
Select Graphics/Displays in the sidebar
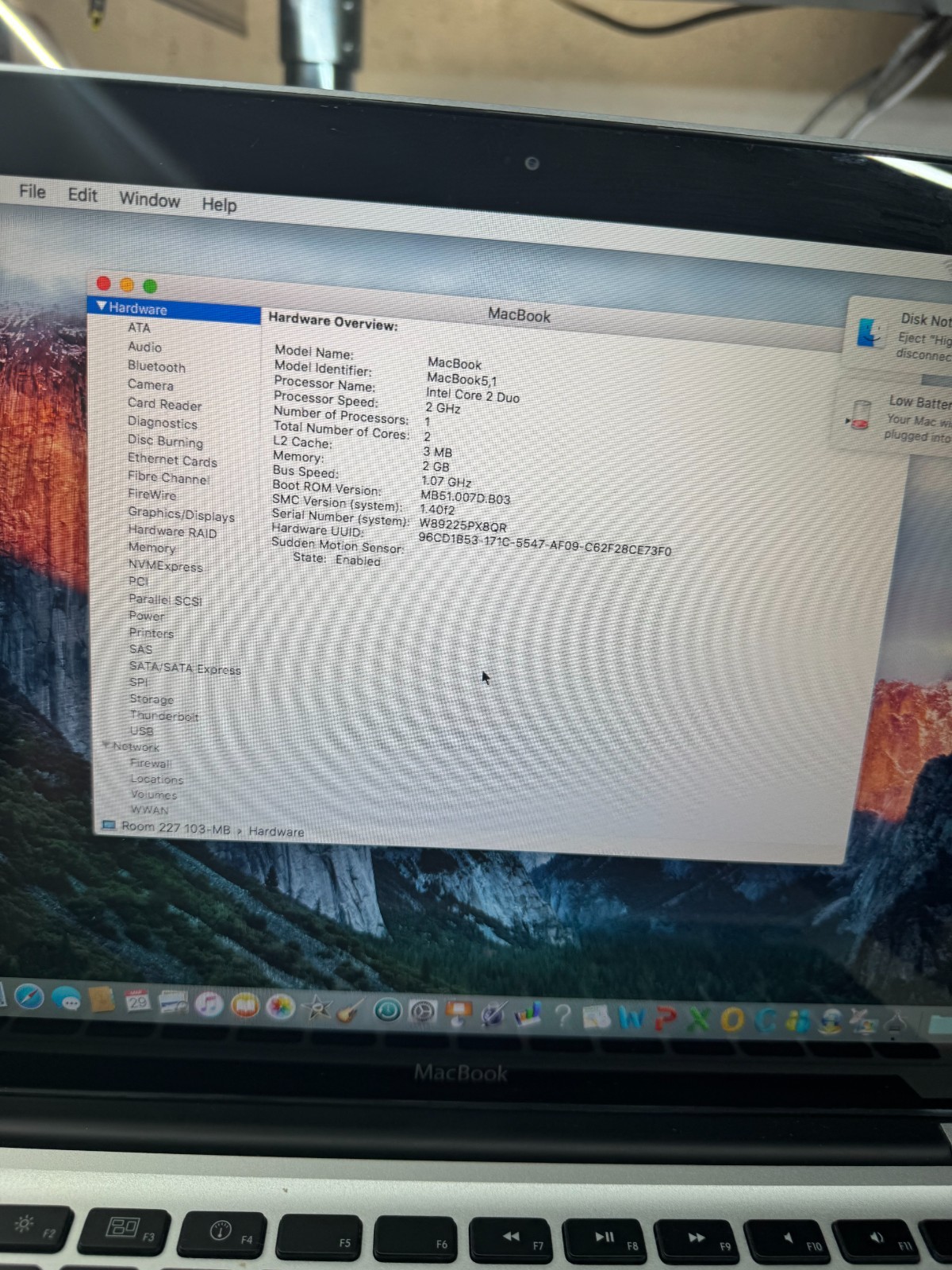(181, 514)
